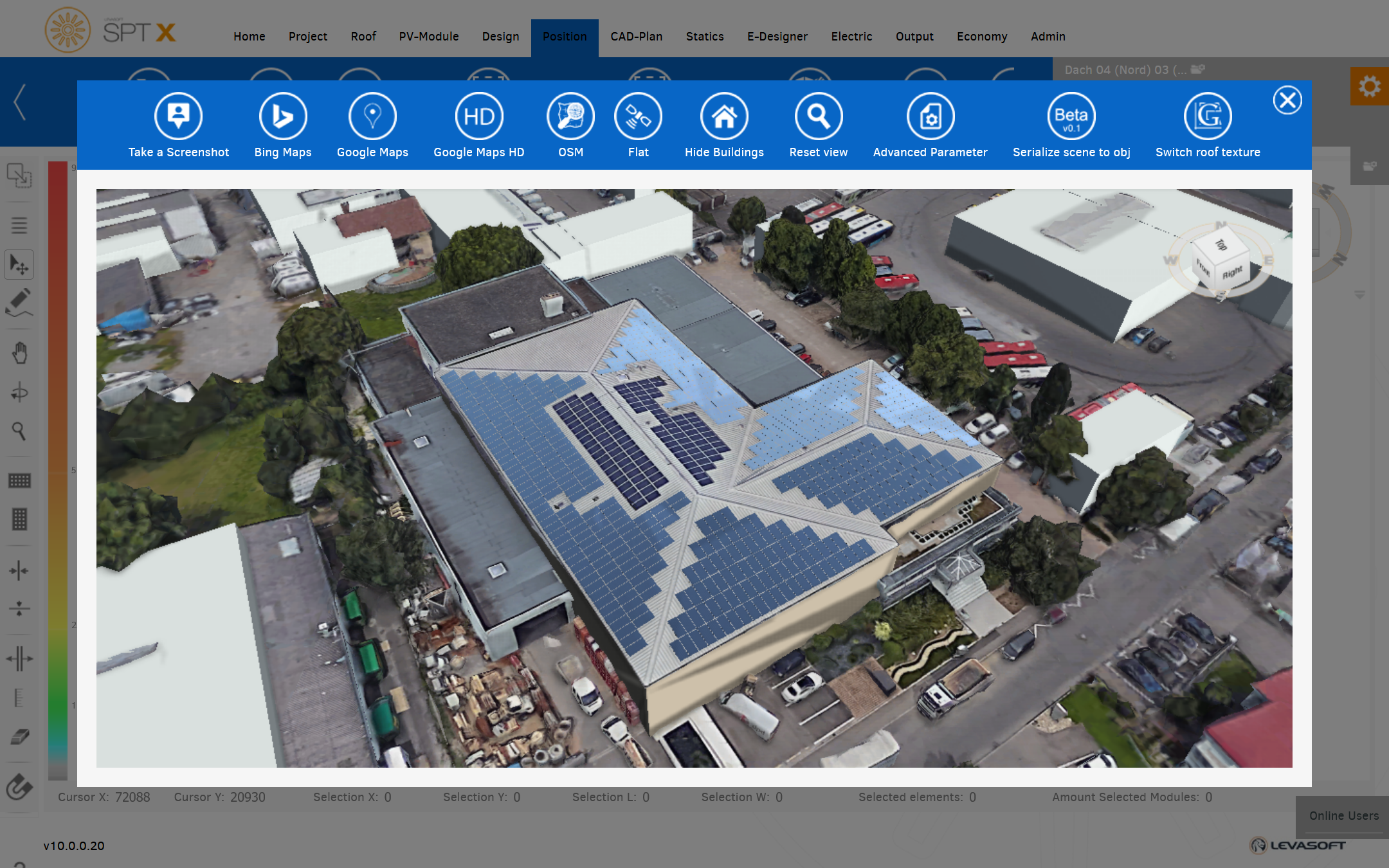The image size is (1389, 868).
Task: Collapse toolbar with left chevron arrow
Action: click(20, 102)
